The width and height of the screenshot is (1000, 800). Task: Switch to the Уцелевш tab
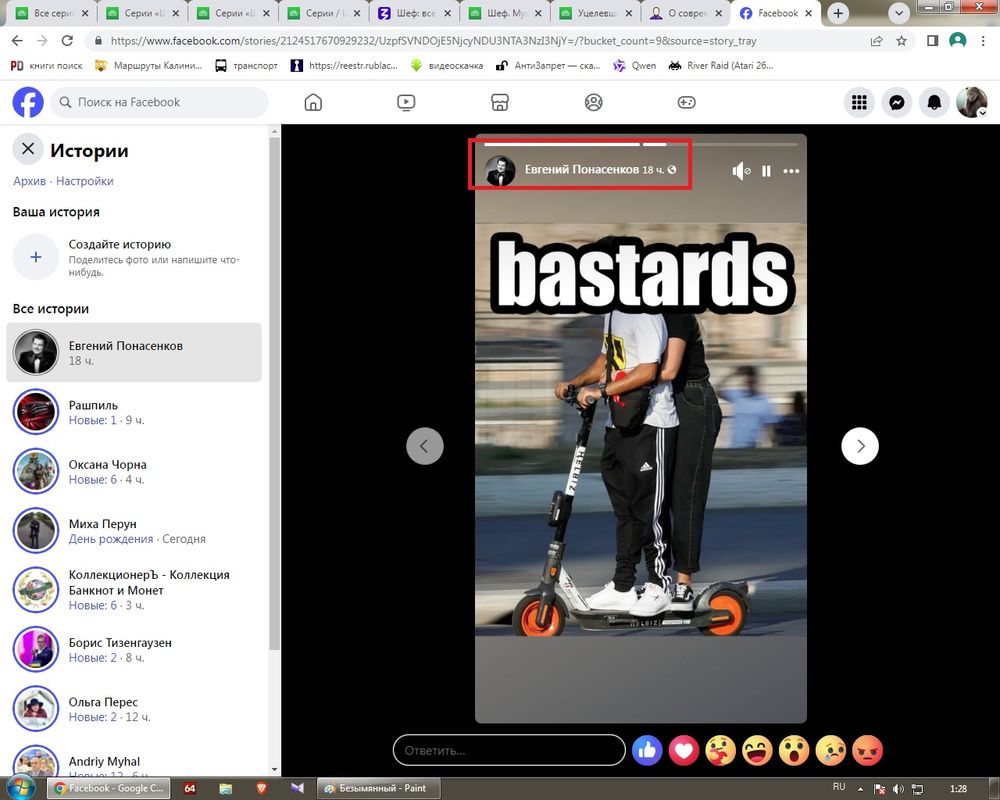click(x=596, y=13)
